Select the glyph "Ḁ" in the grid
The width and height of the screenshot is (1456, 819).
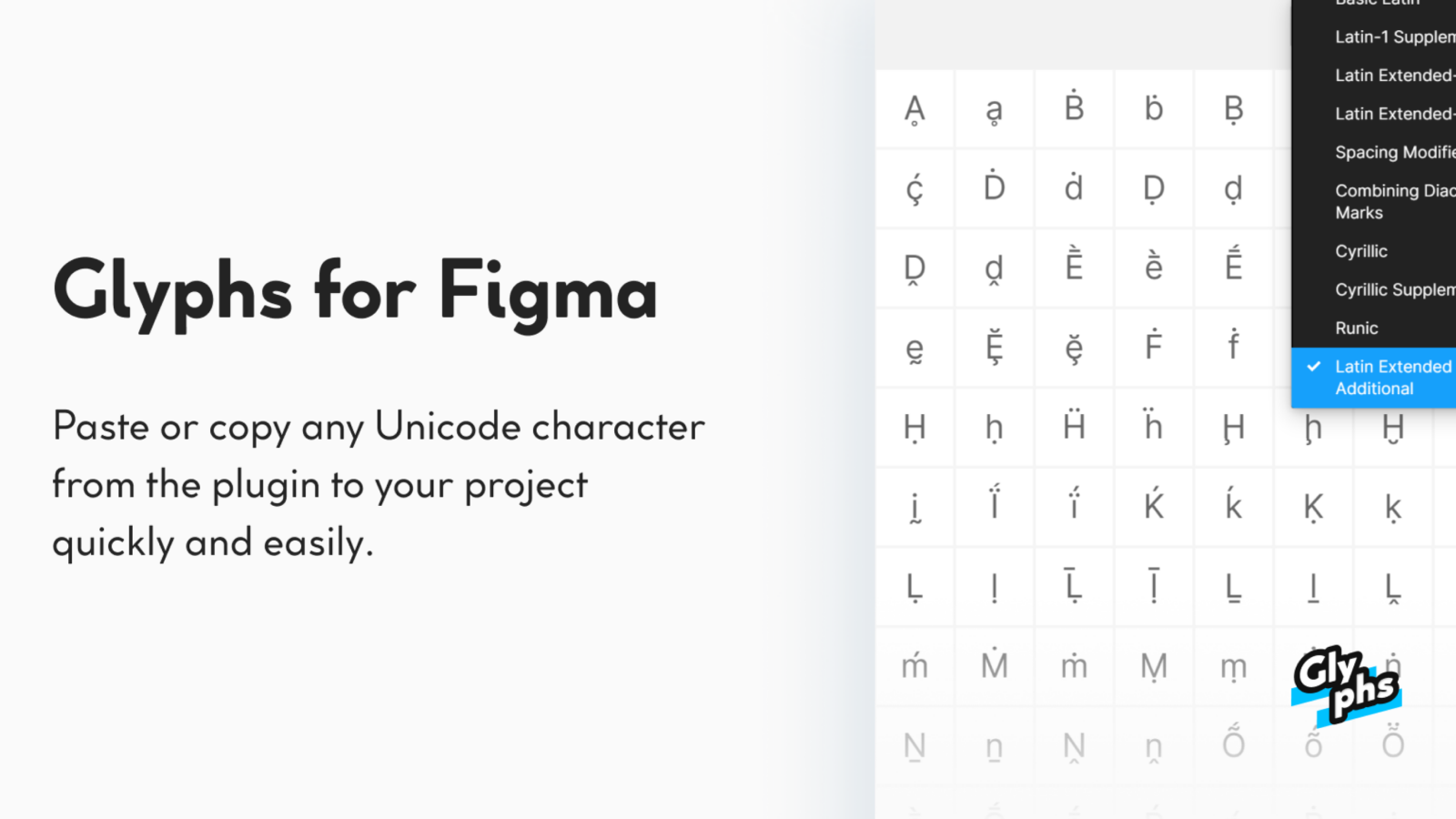click(x=915, y=108)
